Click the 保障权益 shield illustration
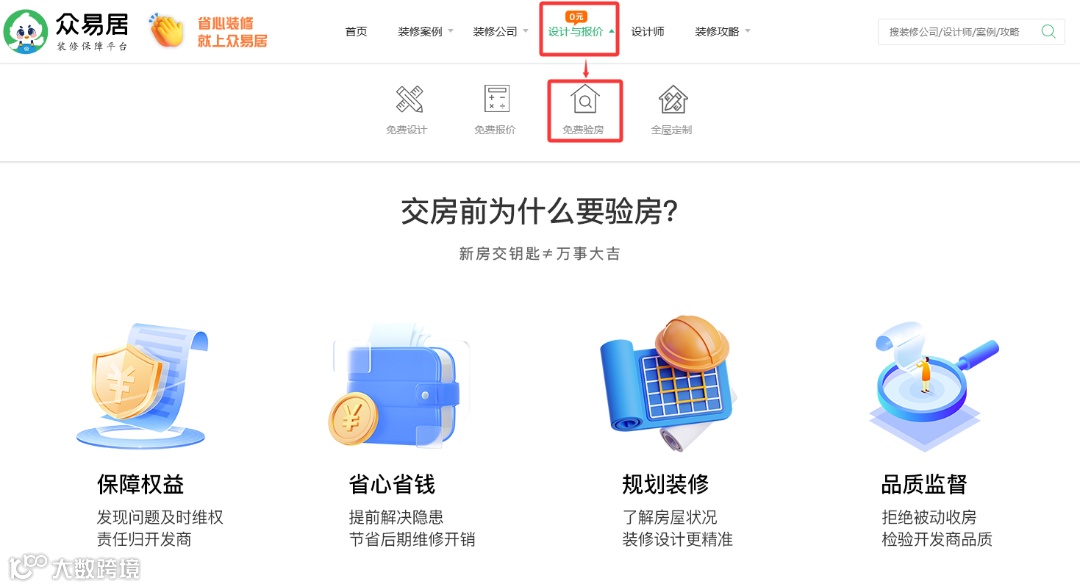The height and width of the screenshot is (588, 1080). pyautogui.click(x=141, y=386)
